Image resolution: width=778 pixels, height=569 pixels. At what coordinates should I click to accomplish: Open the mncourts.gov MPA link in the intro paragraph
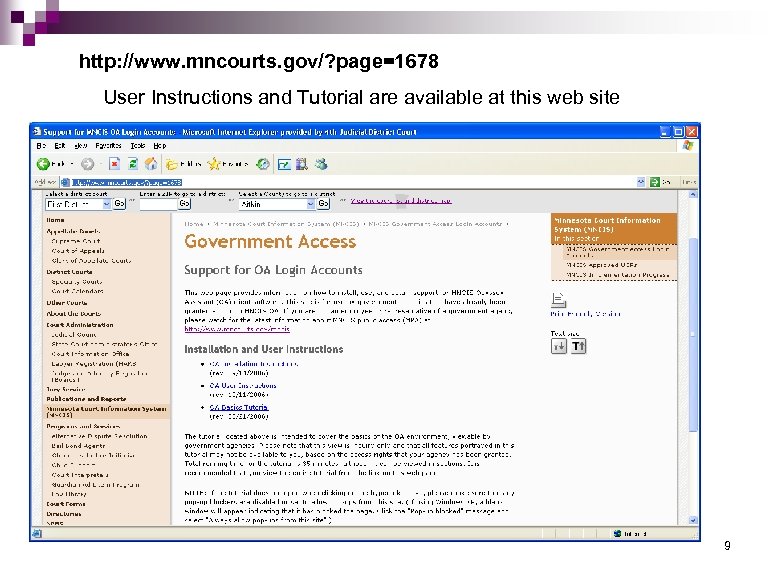tap(237, 329)
